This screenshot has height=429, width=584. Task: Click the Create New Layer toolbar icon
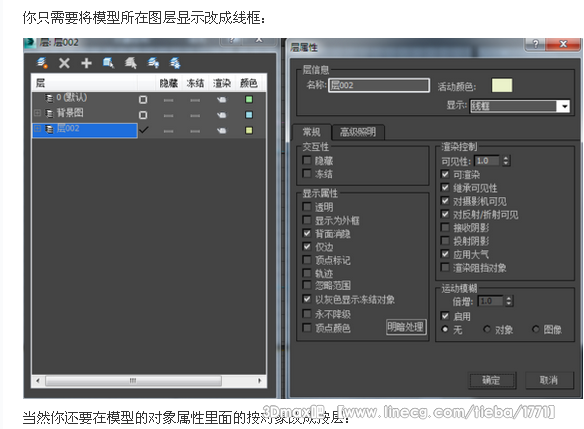click(x=42, y=63)
